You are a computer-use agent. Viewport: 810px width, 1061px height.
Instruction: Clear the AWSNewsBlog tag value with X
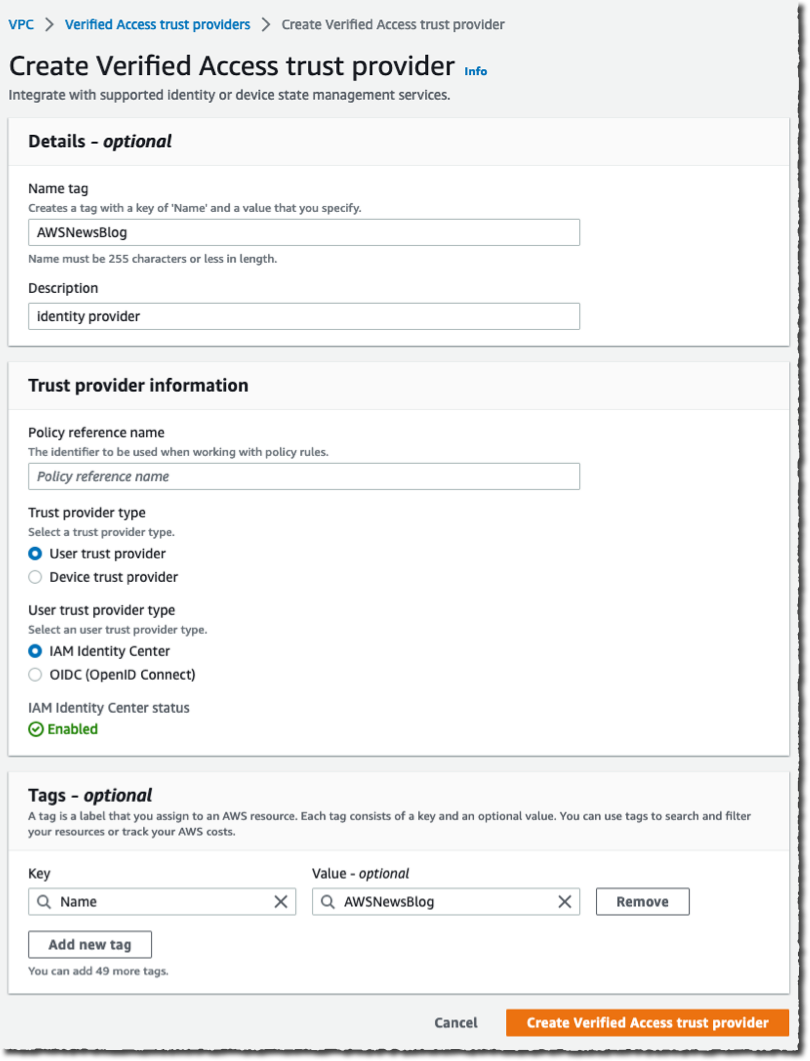point(565,901)
